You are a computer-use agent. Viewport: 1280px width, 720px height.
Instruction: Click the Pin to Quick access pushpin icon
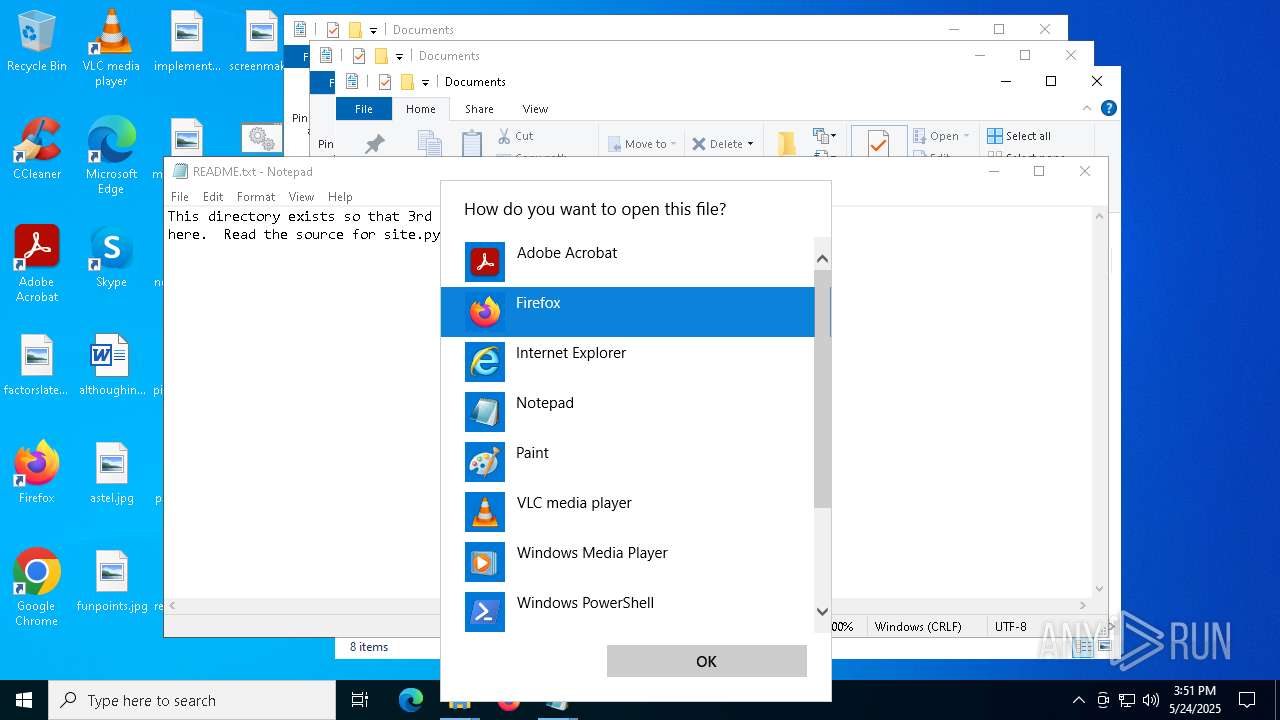[x=374, y=143]
